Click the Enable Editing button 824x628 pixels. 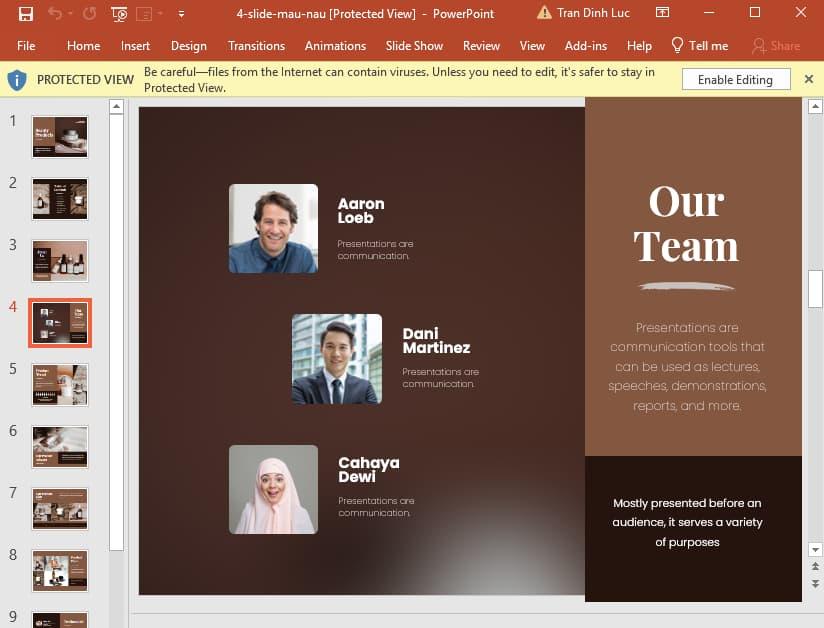coord(735,79)
